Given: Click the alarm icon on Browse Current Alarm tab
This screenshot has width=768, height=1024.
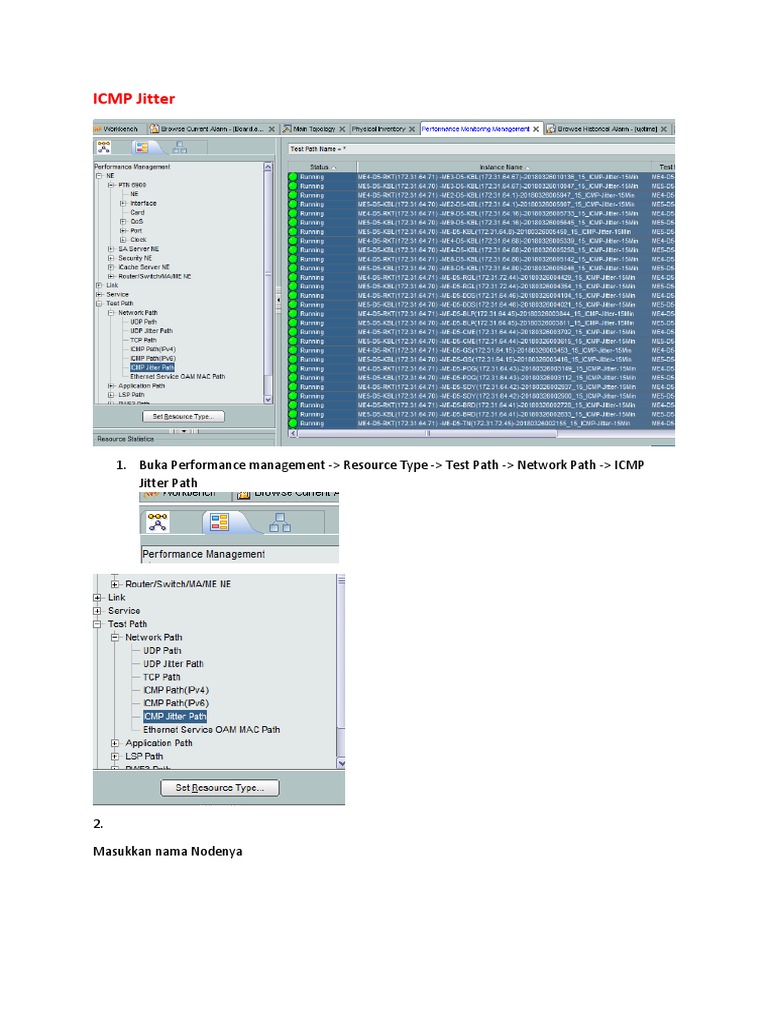Looking at the screenshot, I should point(155,129).
